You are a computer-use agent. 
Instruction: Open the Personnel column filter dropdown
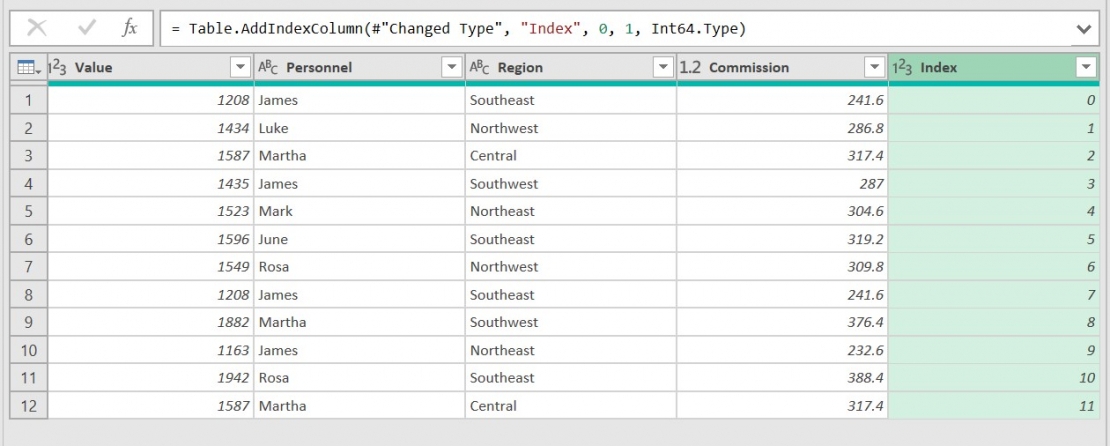click(x=451, y=67)
